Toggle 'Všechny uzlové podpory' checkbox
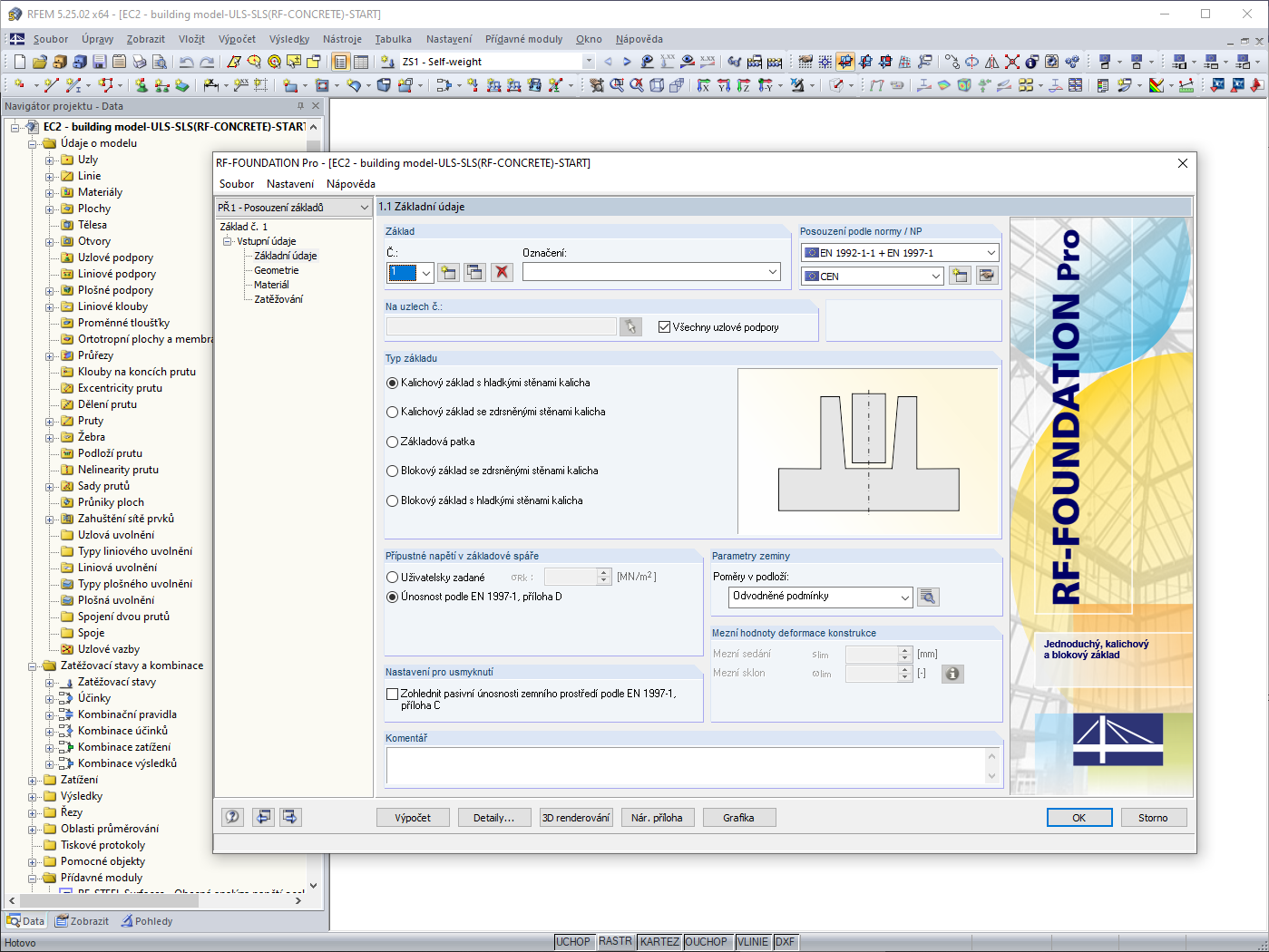This screenshot has width=1269, height=952. [665, 327]
